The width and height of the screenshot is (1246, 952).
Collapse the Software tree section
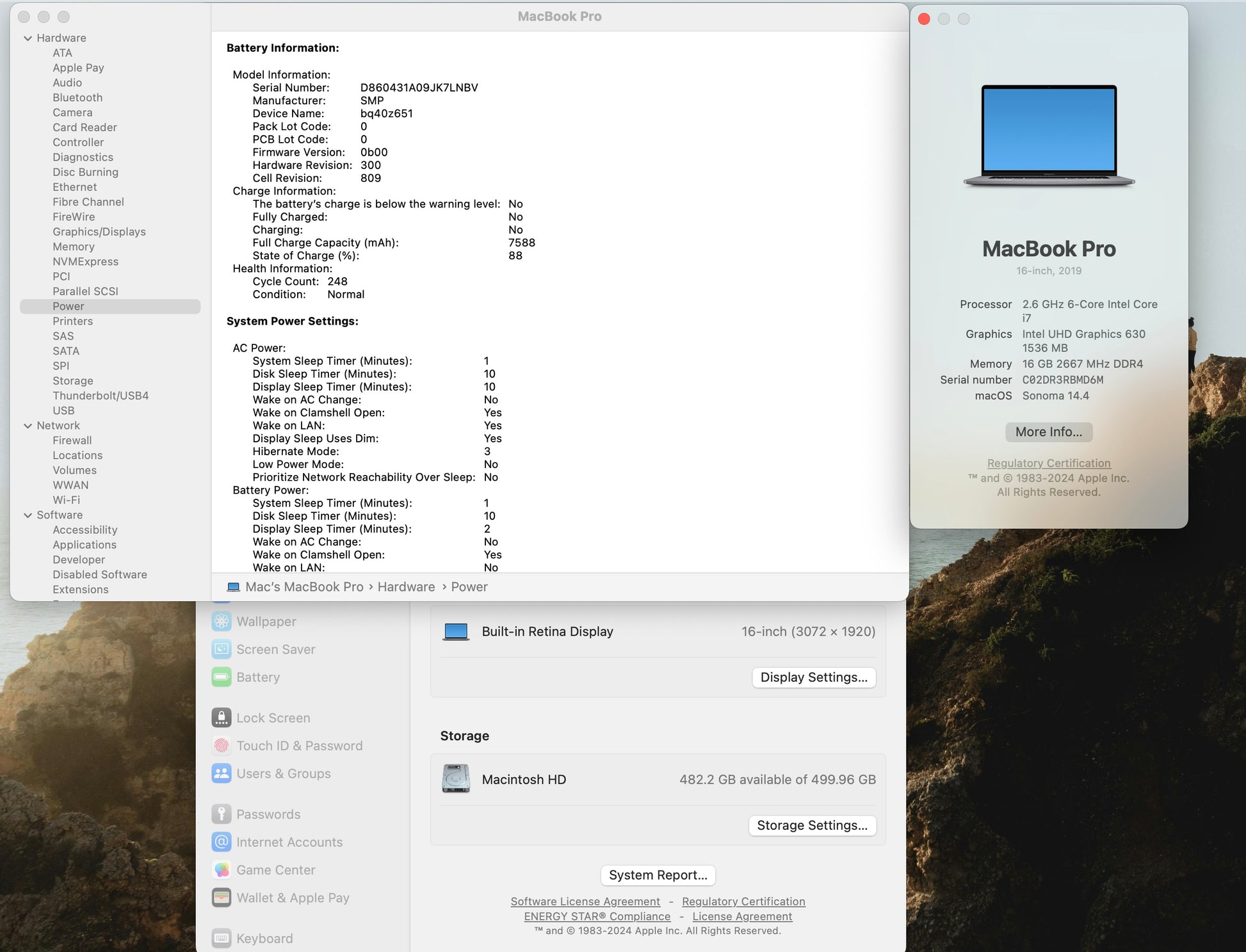28,515
